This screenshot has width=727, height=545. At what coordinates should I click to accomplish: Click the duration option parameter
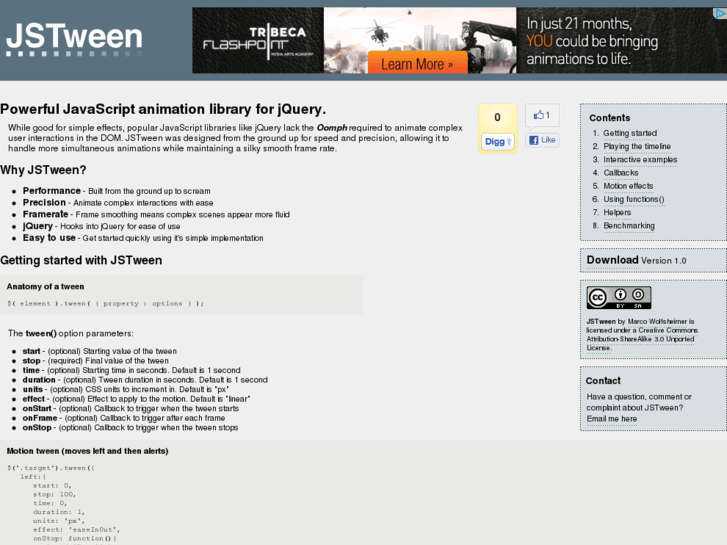click(x=145, y=380)
